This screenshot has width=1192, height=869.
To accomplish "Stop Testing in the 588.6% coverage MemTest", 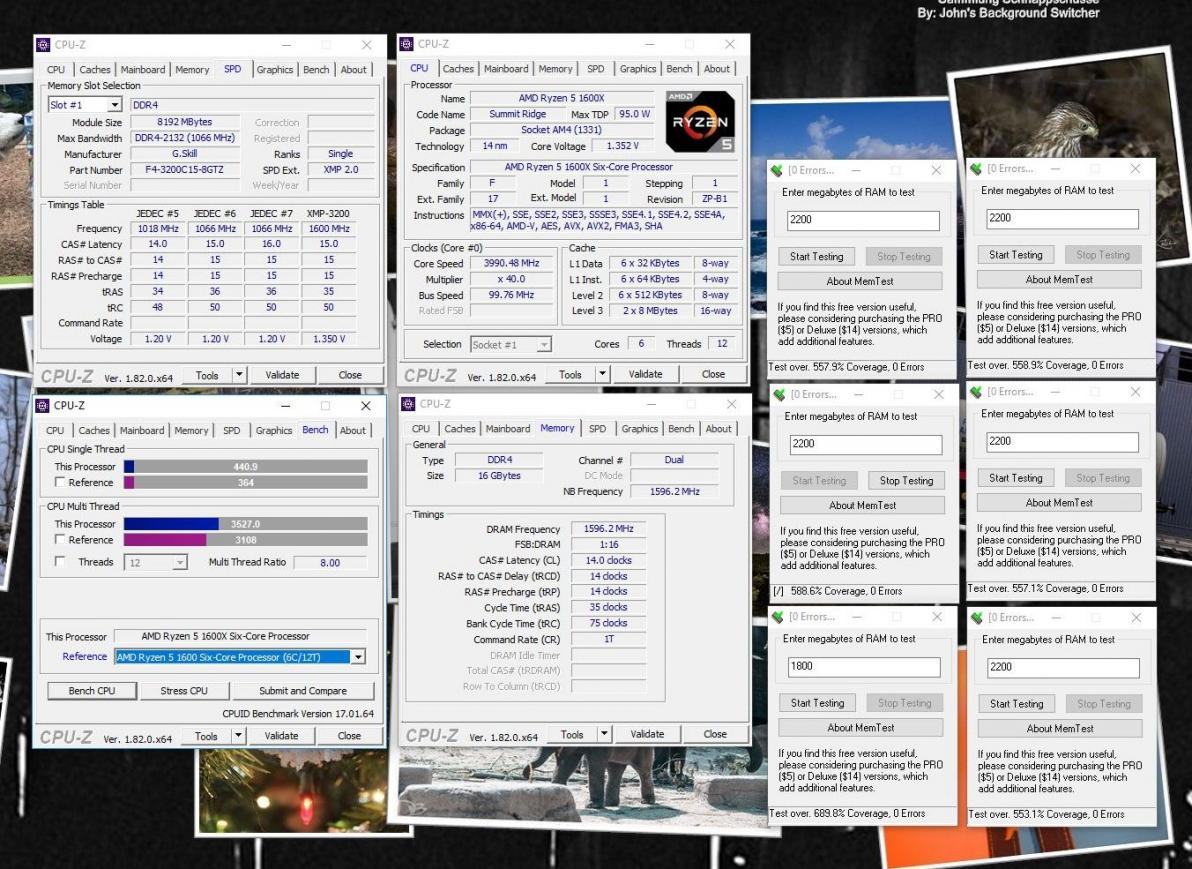I will coord(906,480).
